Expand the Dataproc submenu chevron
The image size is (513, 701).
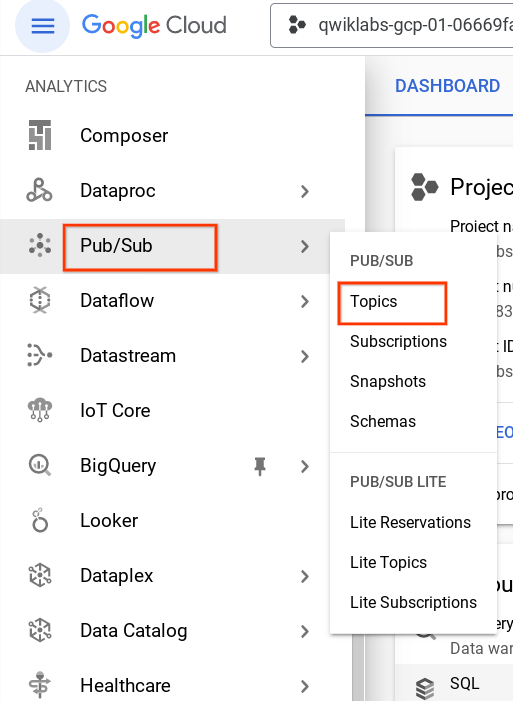pos(305,191)
